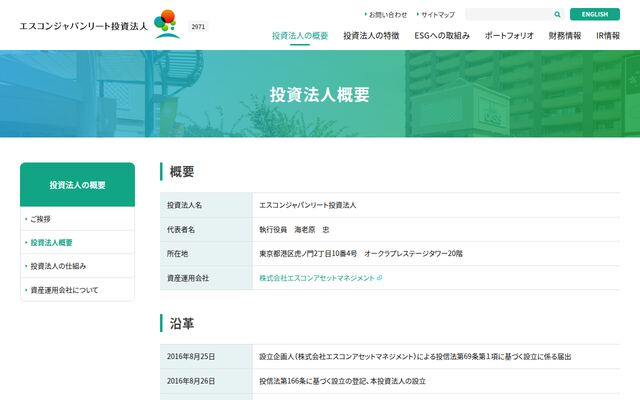Image resolution: width=640 pixels, height=400 pixels.
Task: Click the 投信法第166条 history entry text
Action: point(342,381)
